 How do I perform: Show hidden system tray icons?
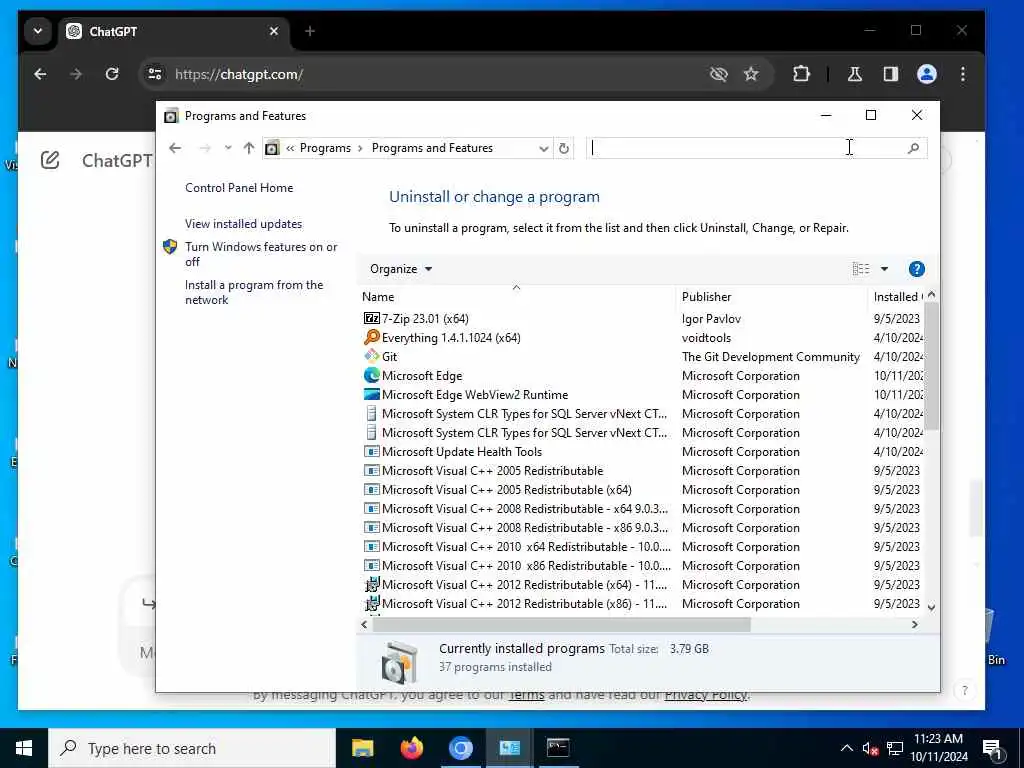pyautogui.click(x=846, y=748)
